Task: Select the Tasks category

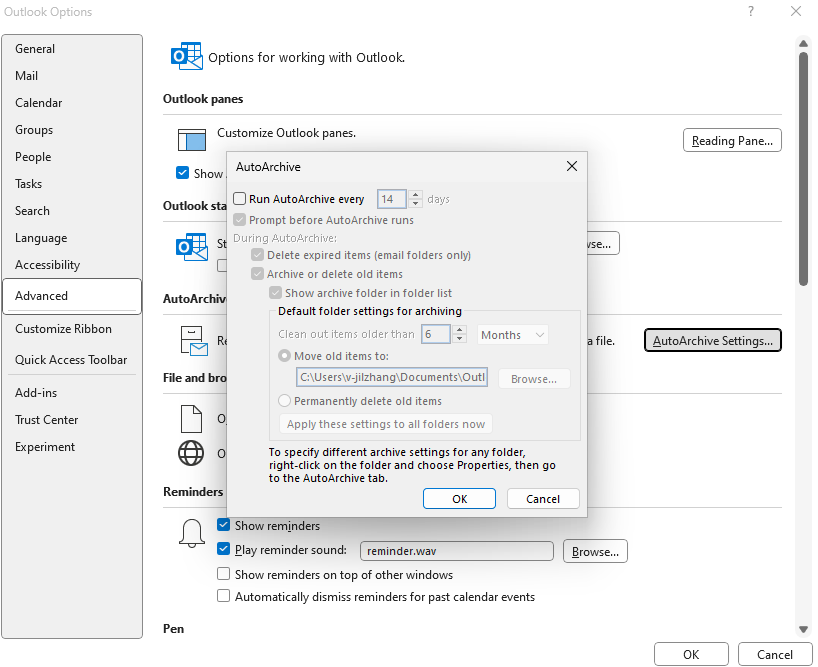Action: 71,184
